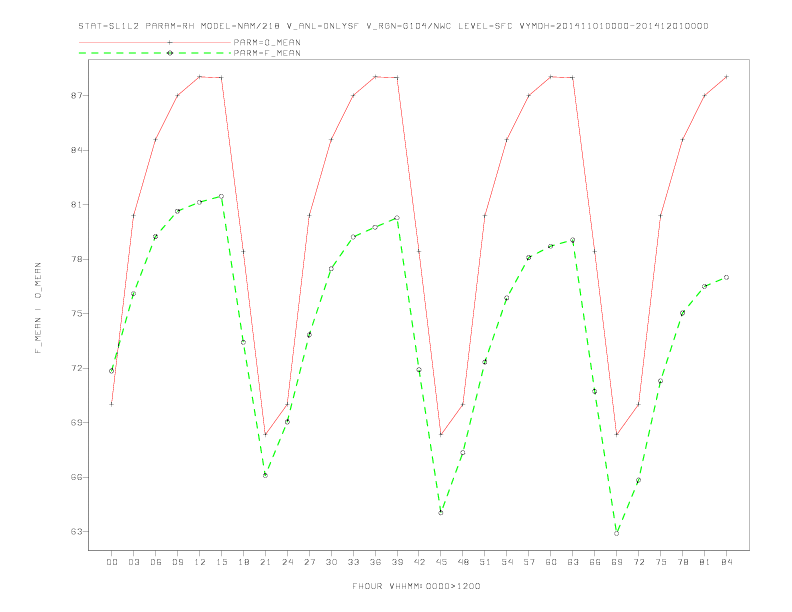This screenshot has width=792, height=612.
Task: Click y-axis tick label 72
Action: [76, 368]
